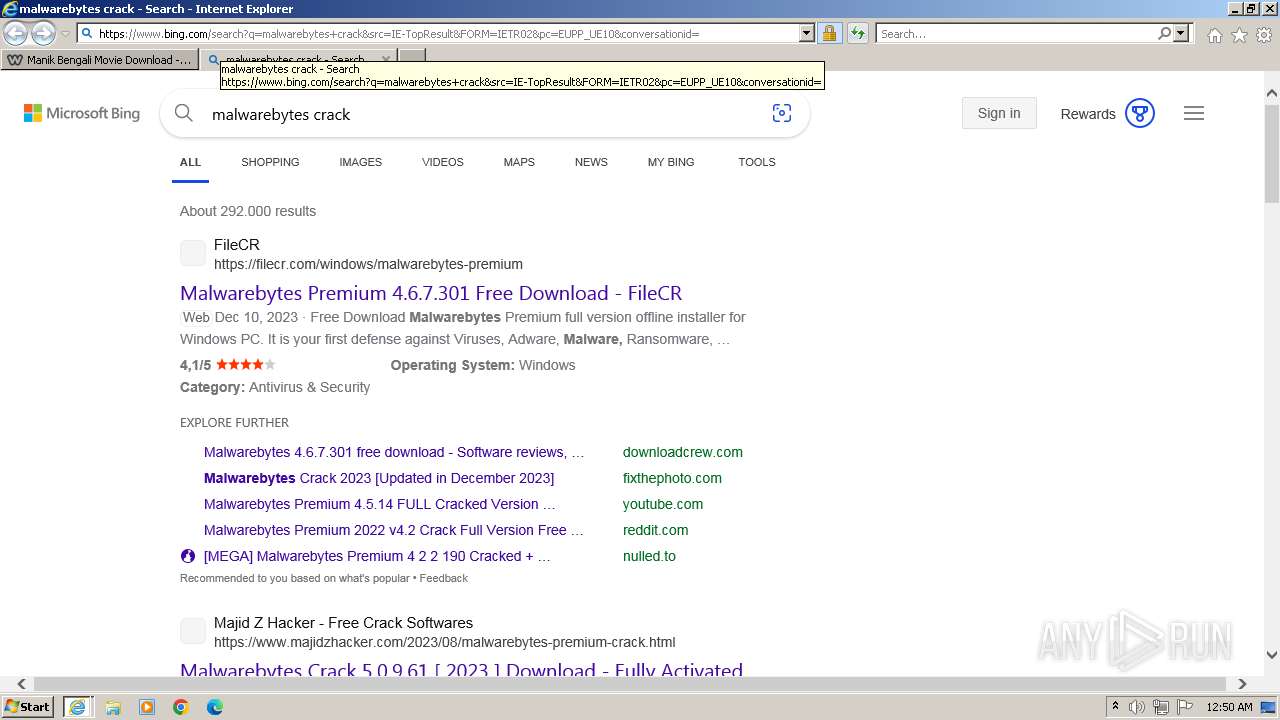Click the purple icon beside MEGA link
The image size is (1280, 720).
188,556
